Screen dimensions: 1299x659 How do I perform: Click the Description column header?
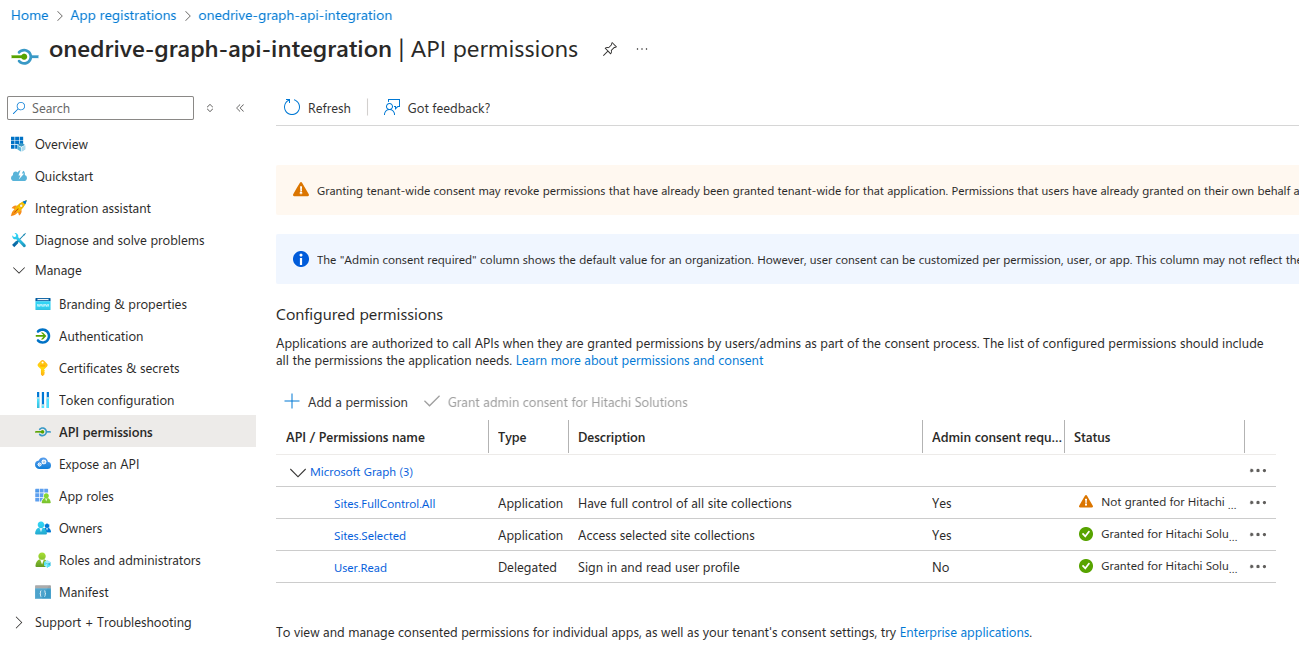coord(611,437)
